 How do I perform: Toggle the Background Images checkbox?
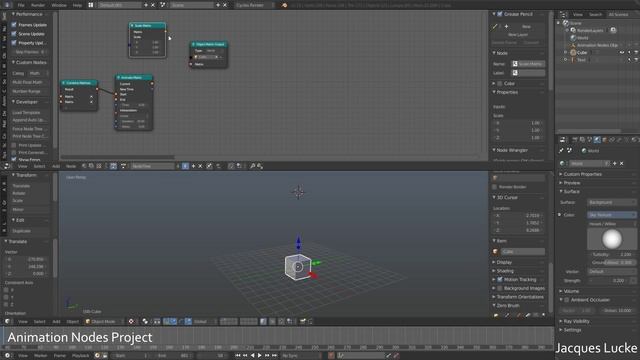(500, 289)
